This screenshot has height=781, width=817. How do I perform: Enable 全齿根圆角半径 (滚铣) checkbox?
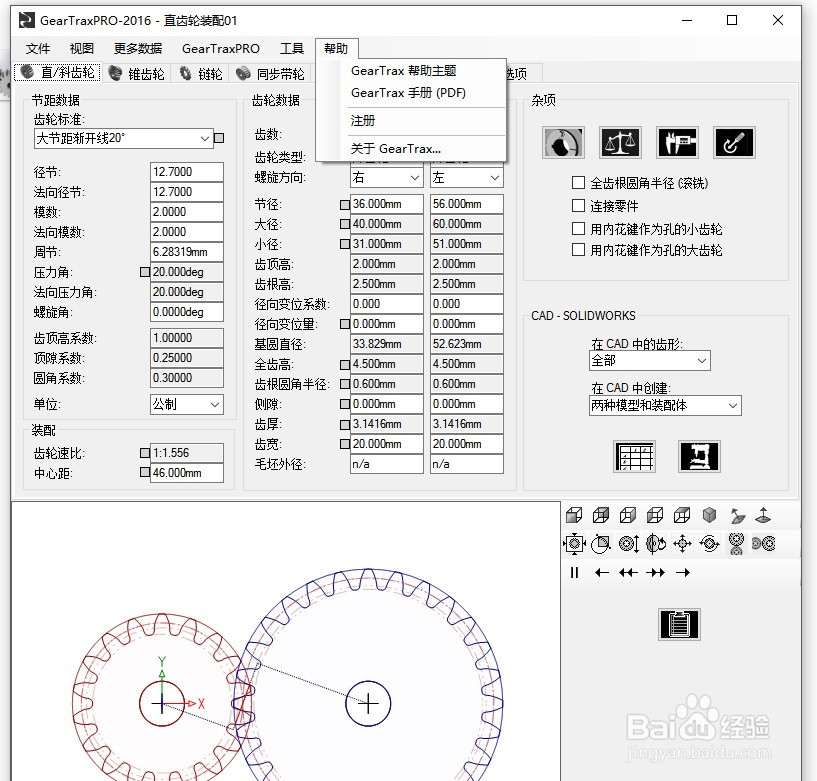tap(578, 182)
